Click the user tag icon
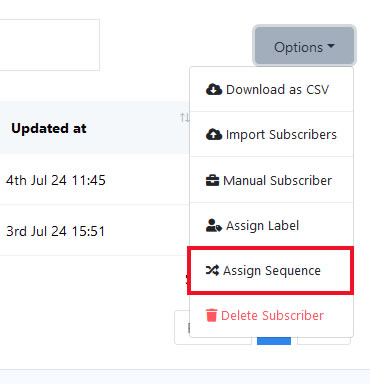This screenshot has height=384, width=370. click(x=214, y=226)
